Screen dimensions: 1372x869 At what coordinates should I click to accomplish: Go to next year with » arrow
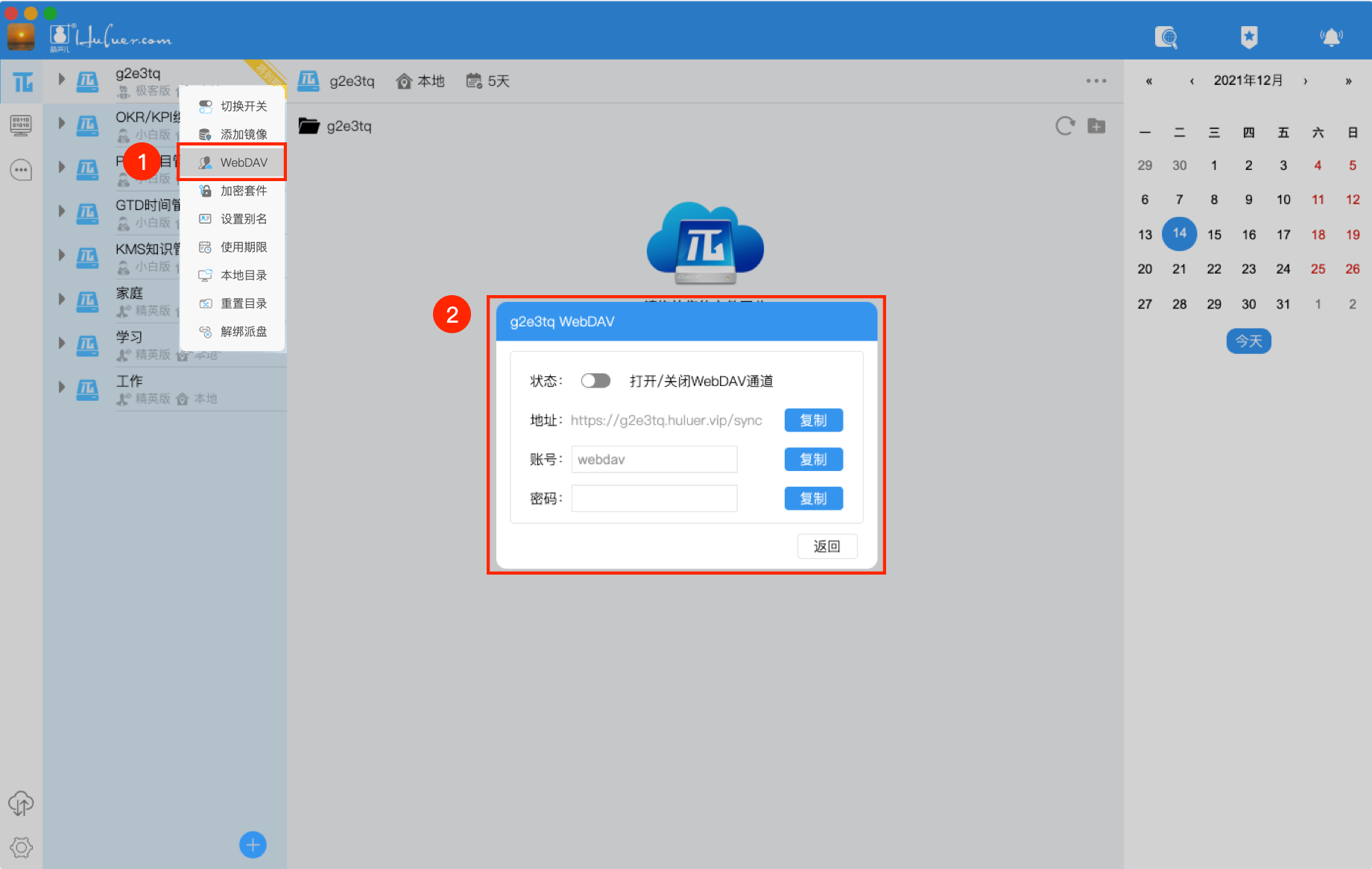coord(1348,81)
